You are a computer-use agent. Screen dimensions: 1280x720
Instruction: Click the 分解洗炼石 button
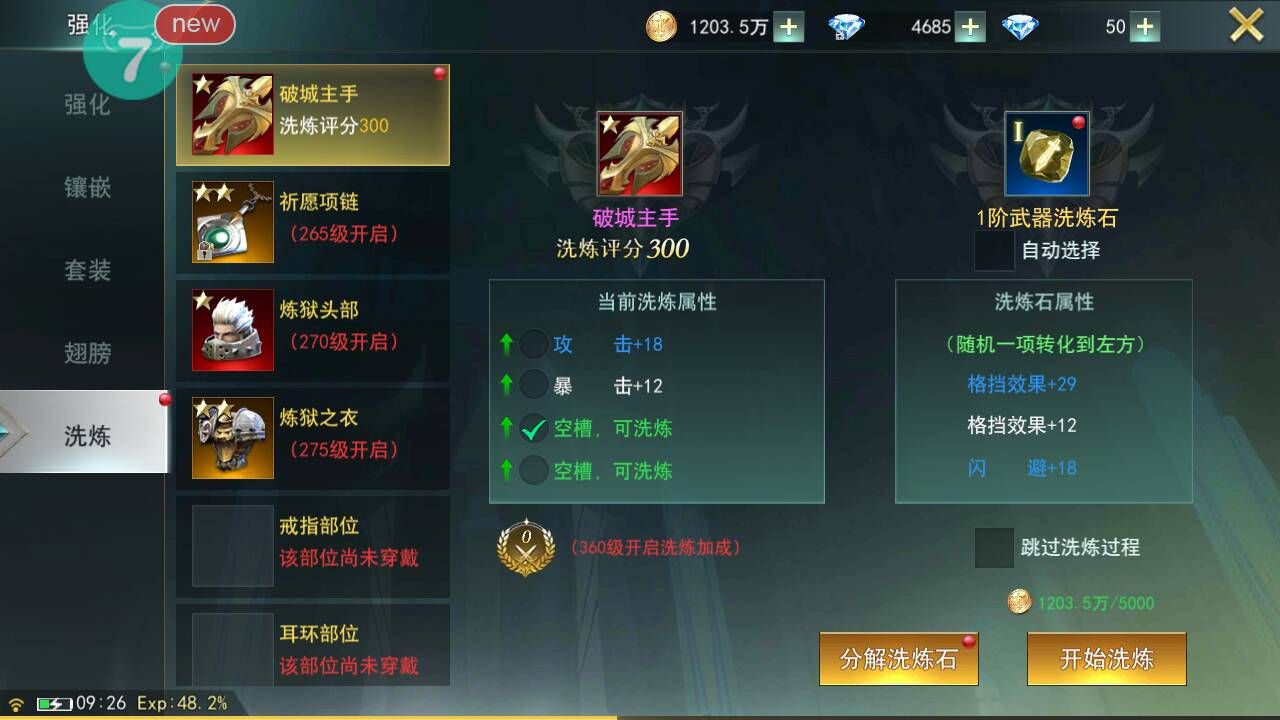[x=899, y=659]
